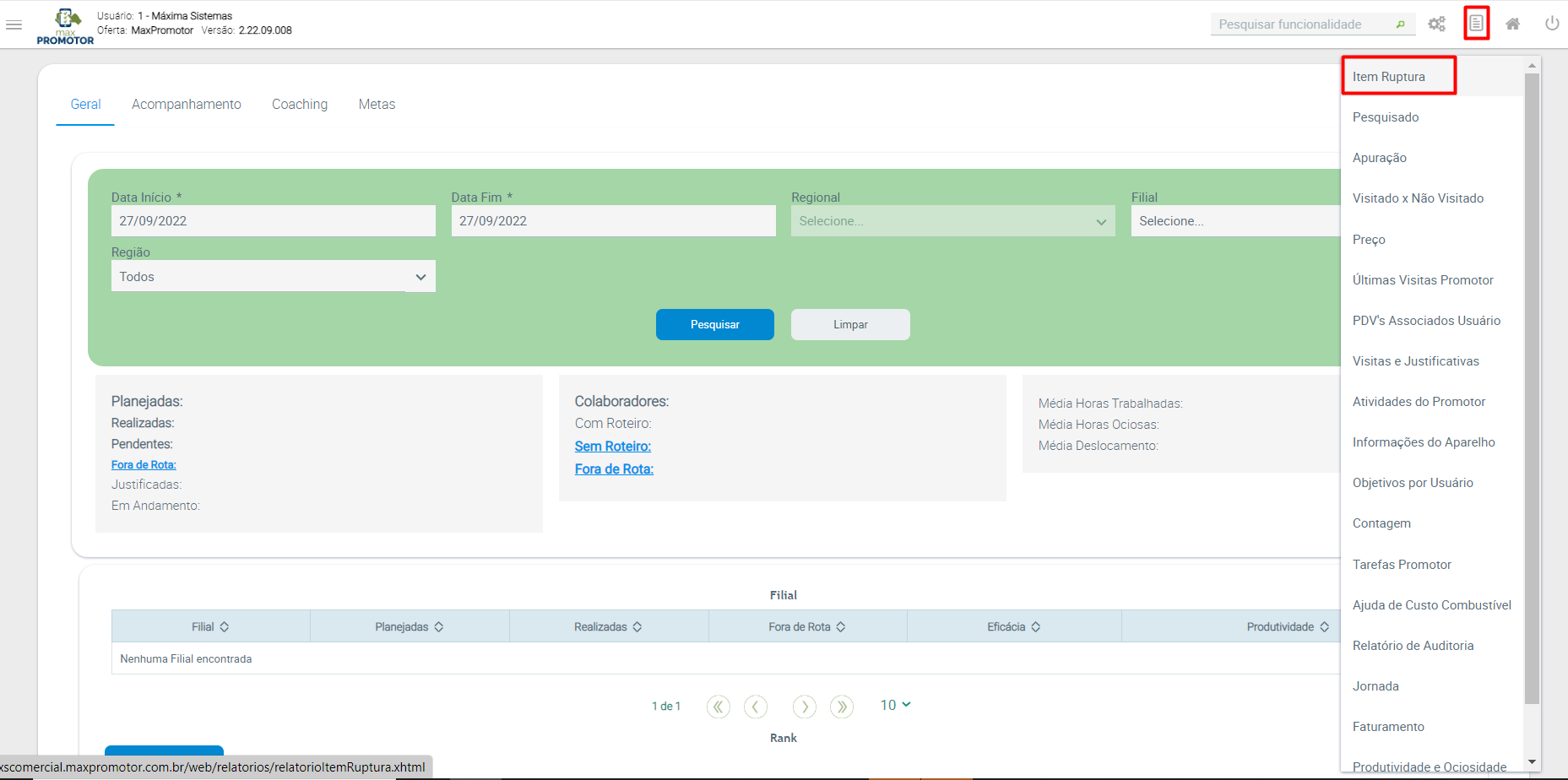Click the Data Início date field
Screen dimensions: 1568x780
click(274, 221)
